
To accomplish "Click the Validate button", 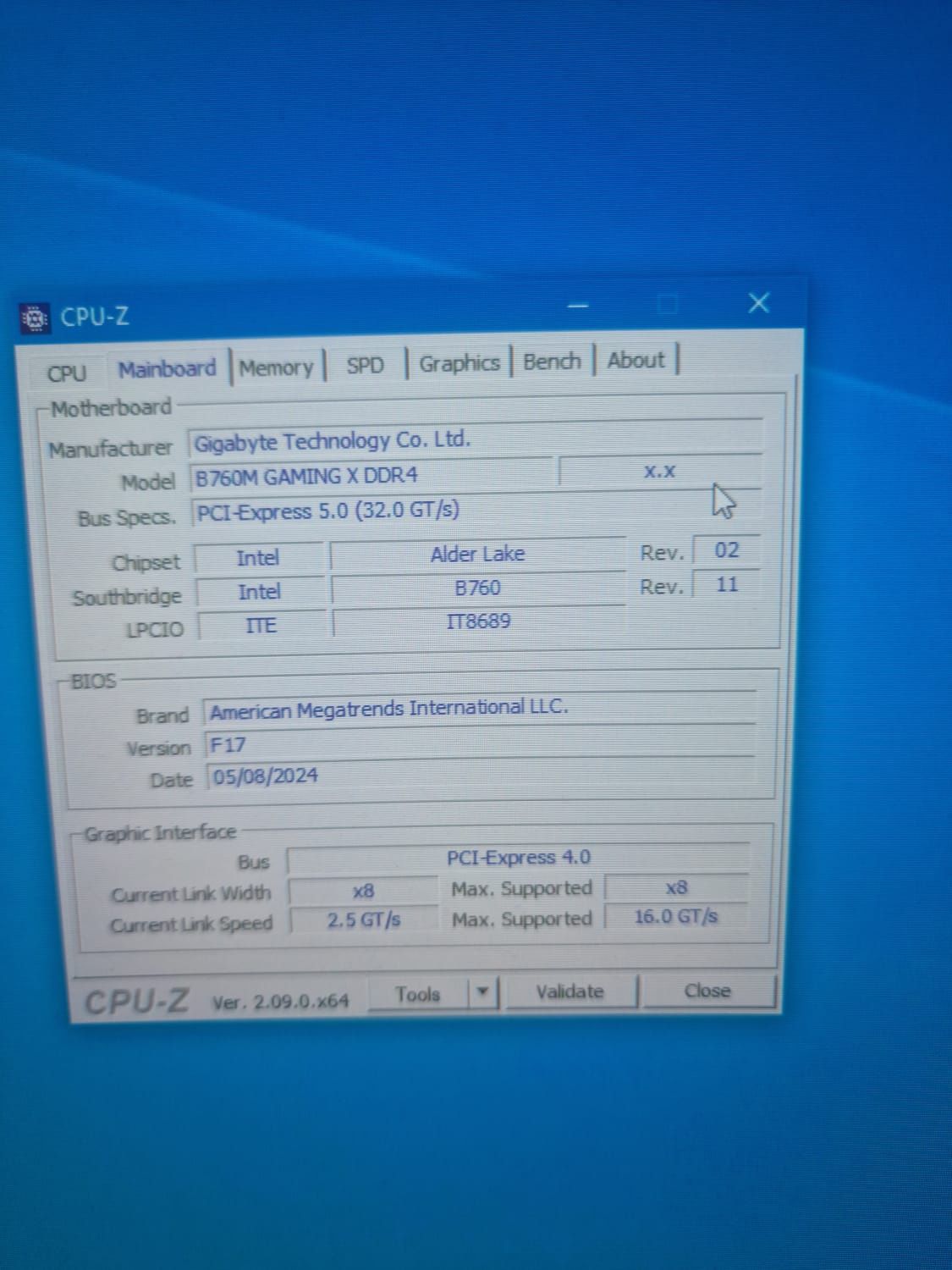I will pos(570,991).
